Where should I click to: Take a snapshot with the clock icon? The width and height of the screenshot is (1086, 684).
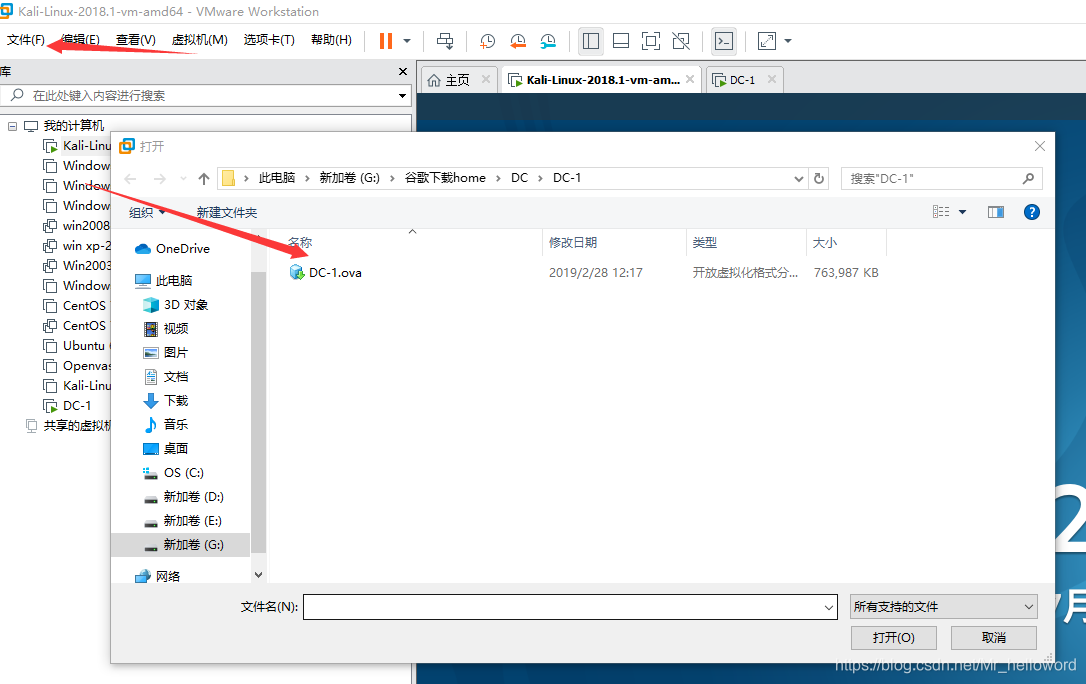click(x=488, y=41)
